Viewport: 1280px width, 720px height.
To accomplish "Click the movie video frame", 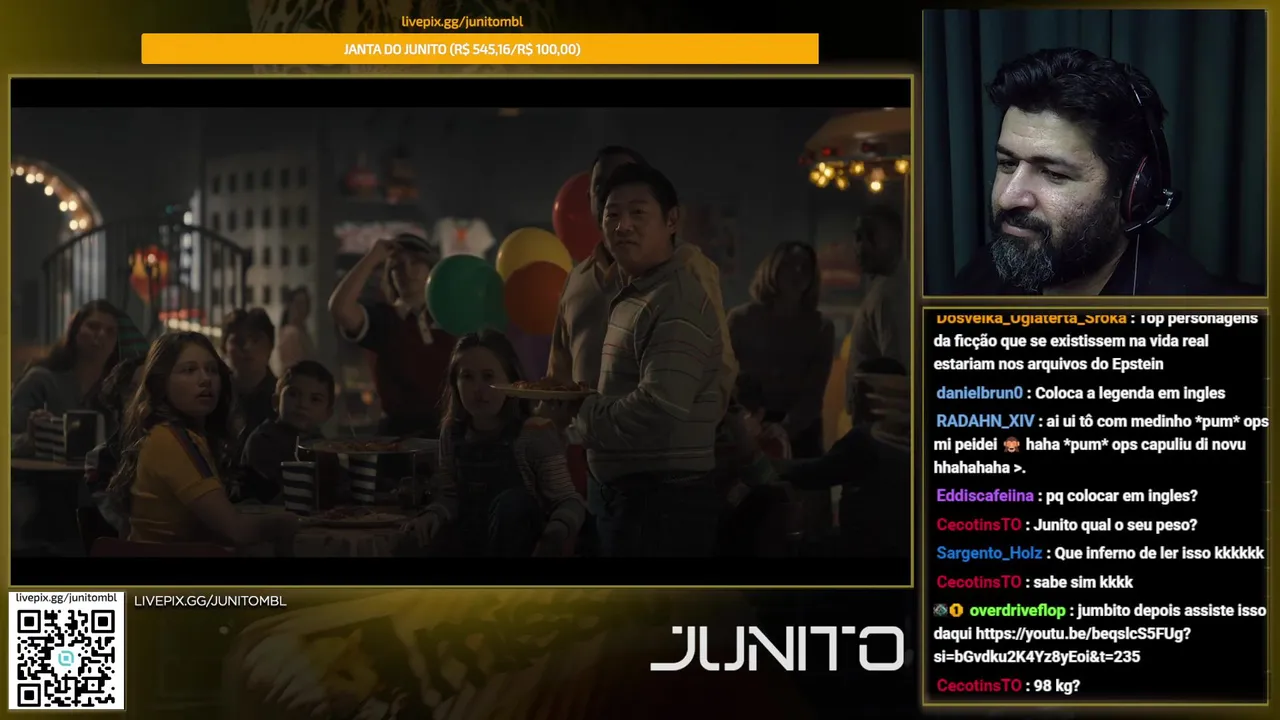I will [461, 331].
